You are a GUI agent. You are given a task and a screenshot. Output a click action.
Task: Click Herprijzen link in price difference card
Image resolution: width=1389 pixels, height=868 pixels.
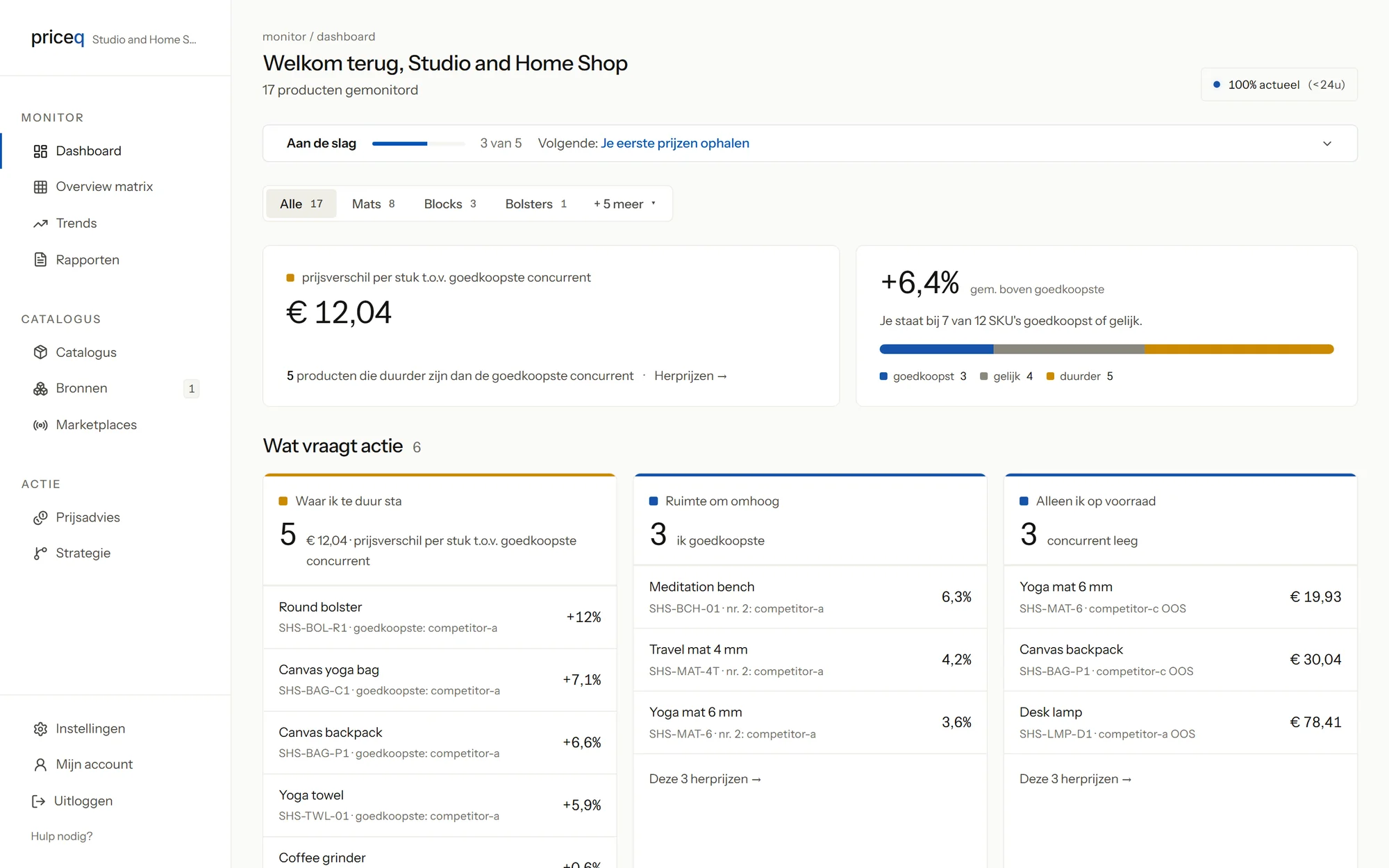pyautogui.click(x=690, y=376)
